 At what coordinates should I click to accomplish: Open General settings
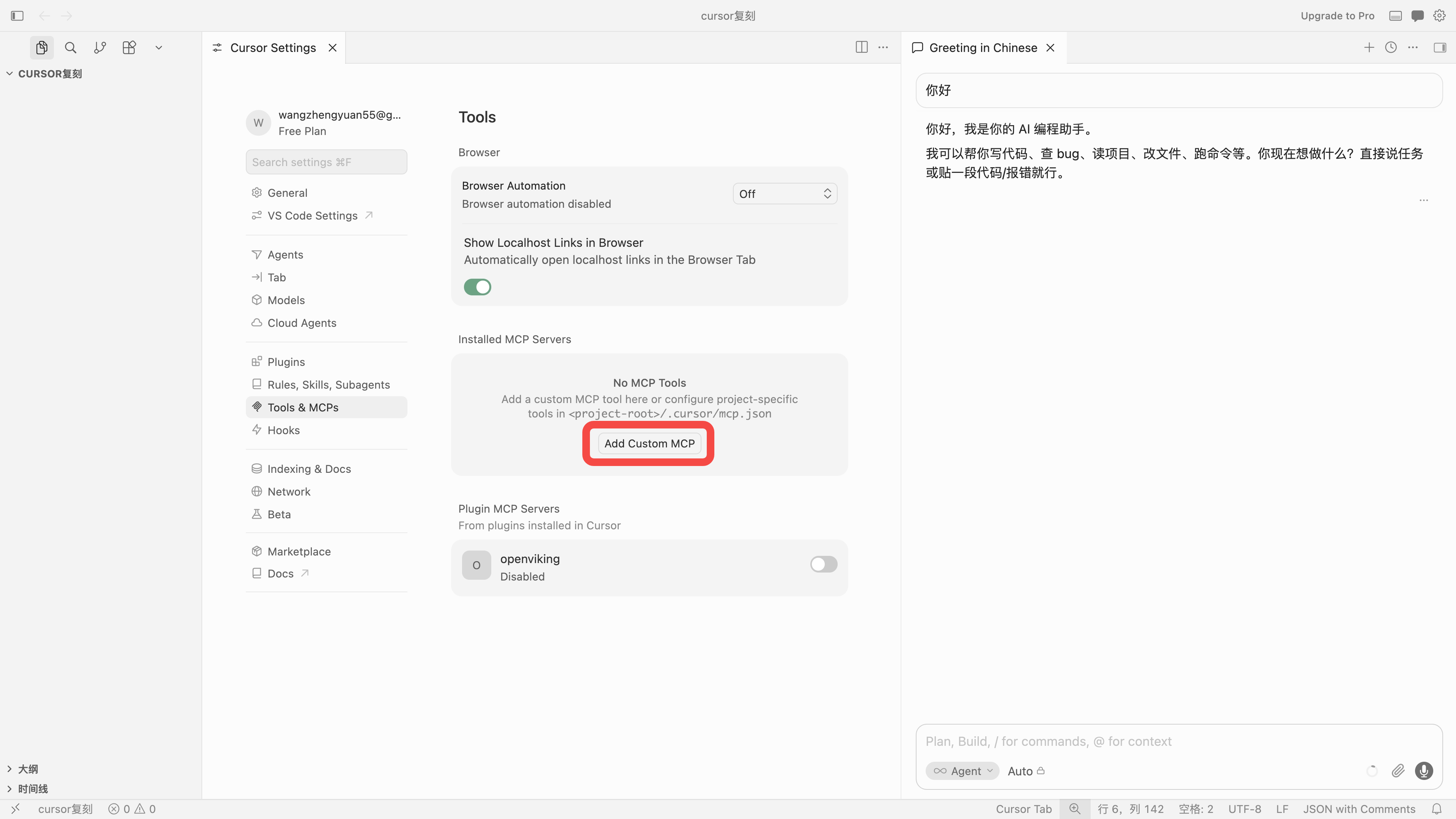[x=326, y=193]
